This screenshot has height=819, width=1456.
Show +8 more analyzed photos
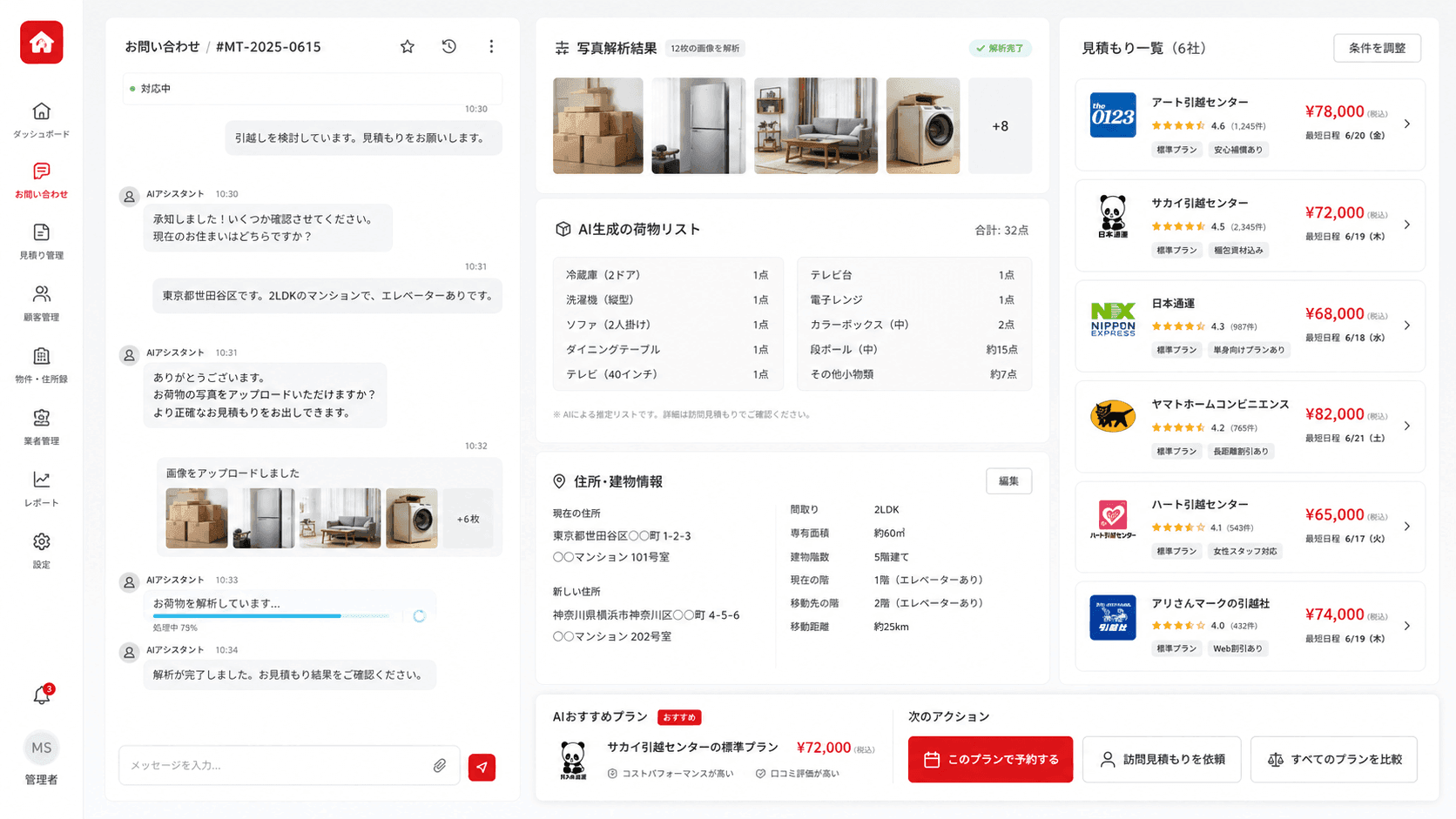(x=1000, y=126)
